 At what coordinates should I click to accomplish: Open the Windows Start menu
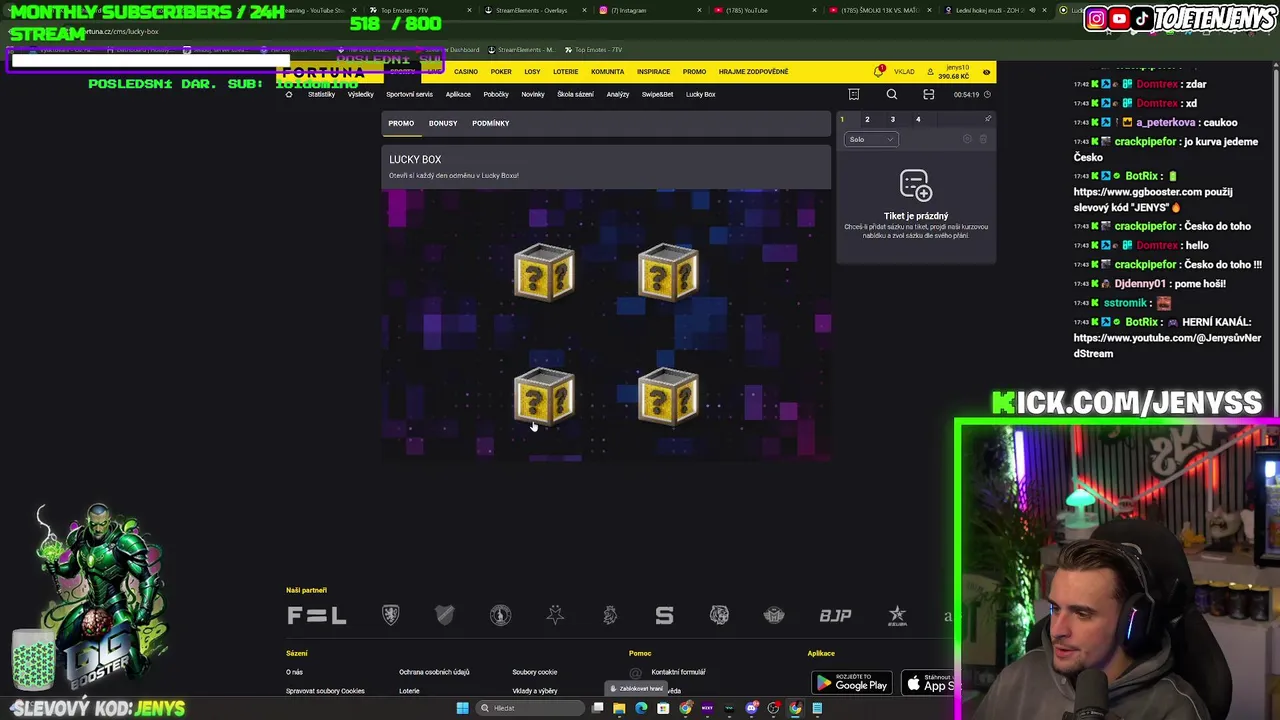coord(462,708)
